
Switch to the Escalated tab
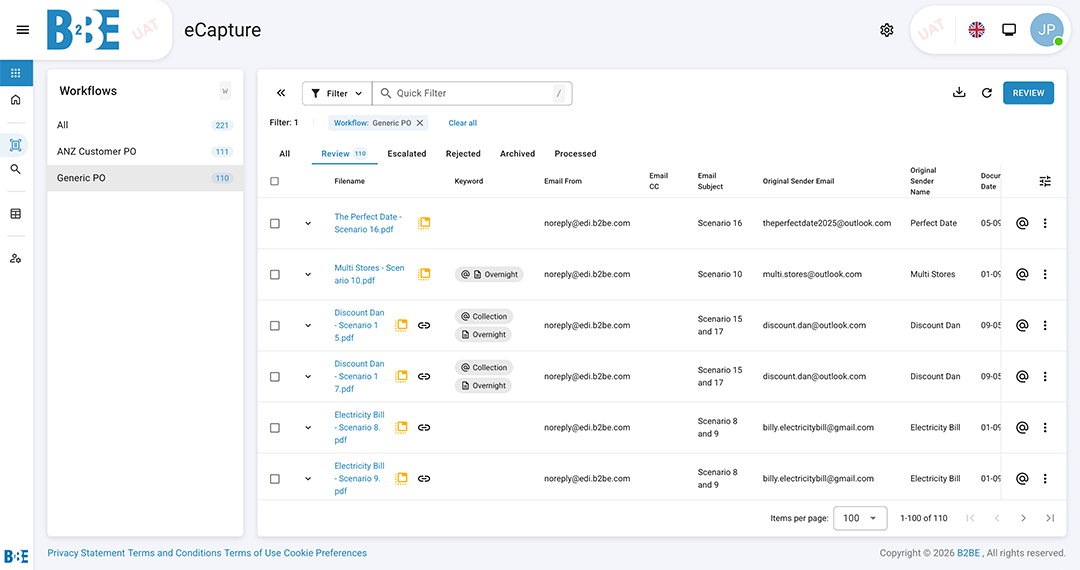click(x=407, y=154)
